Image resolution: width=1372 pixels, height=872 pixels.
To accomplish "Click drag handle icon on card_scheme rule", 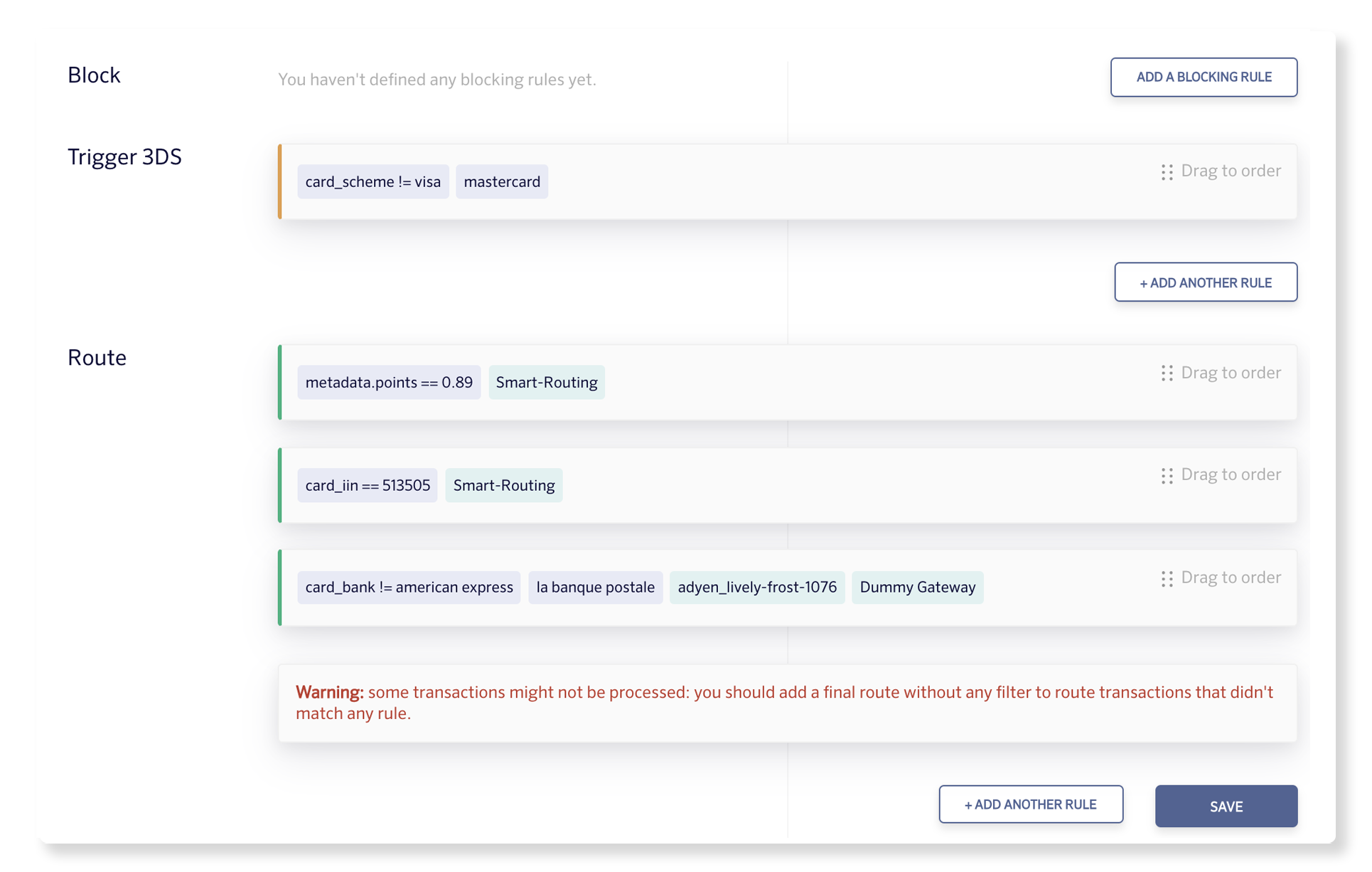I will coord(1167,172).
